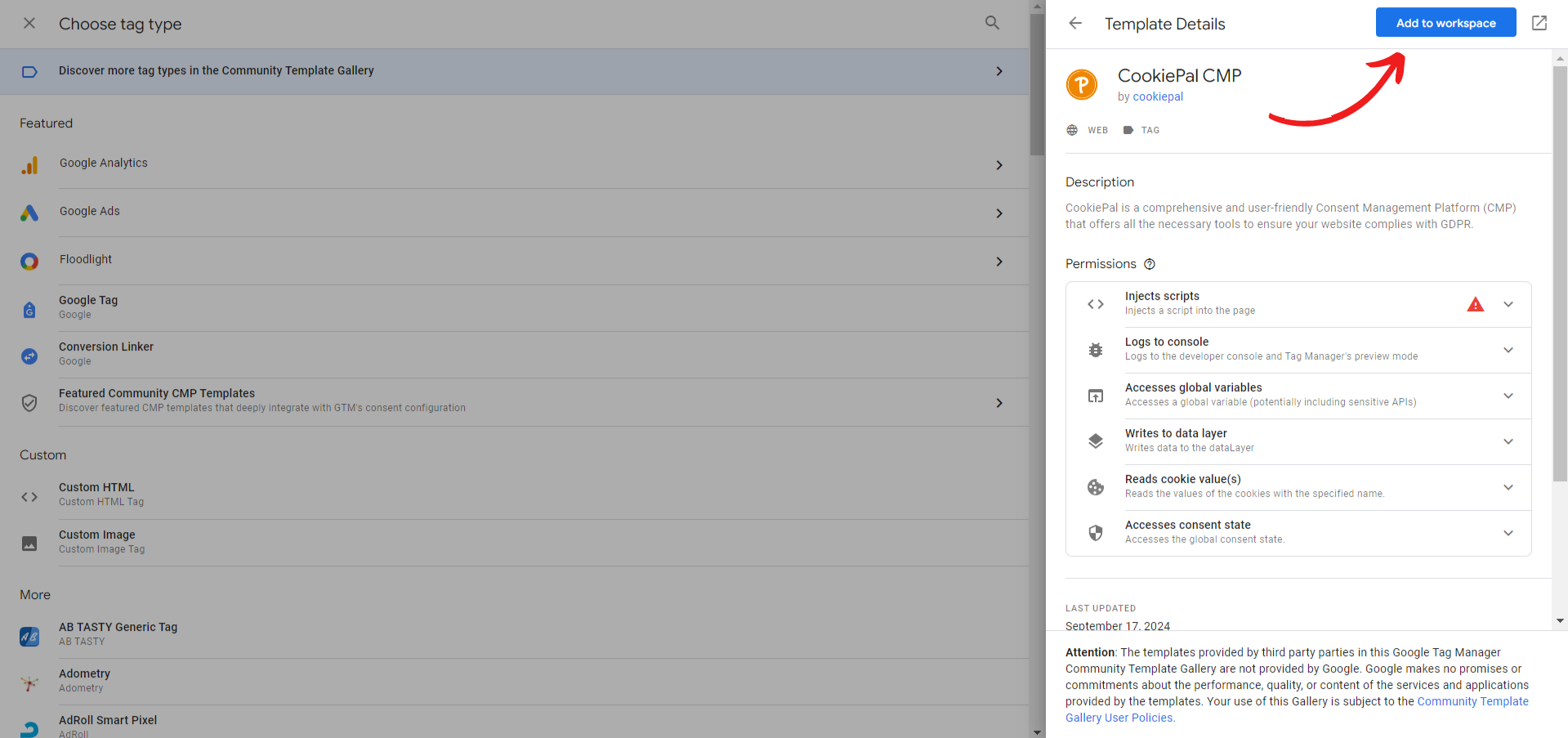
Task: Open the Permissions help icon
Action: pyautogui.click(x=1150, y=264)
